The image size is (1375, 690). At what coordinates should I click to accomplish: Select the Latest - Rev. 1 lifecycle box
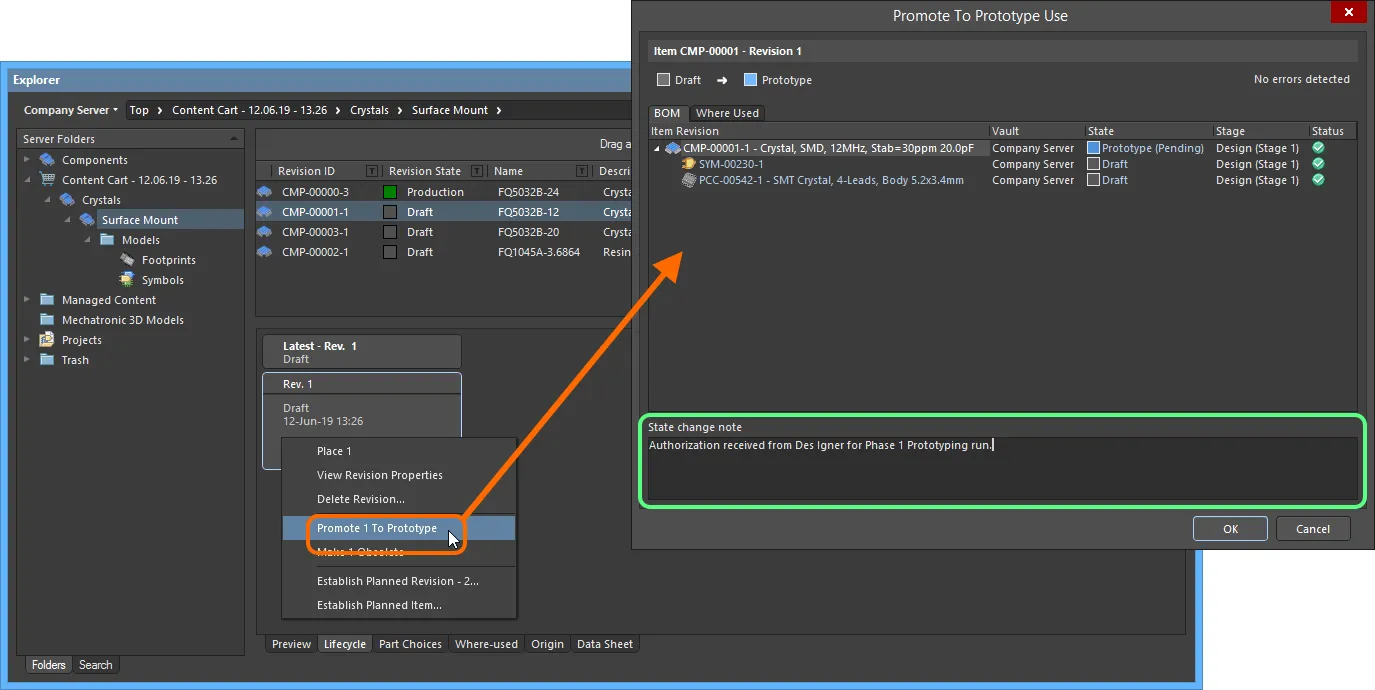tap(362, 352)
